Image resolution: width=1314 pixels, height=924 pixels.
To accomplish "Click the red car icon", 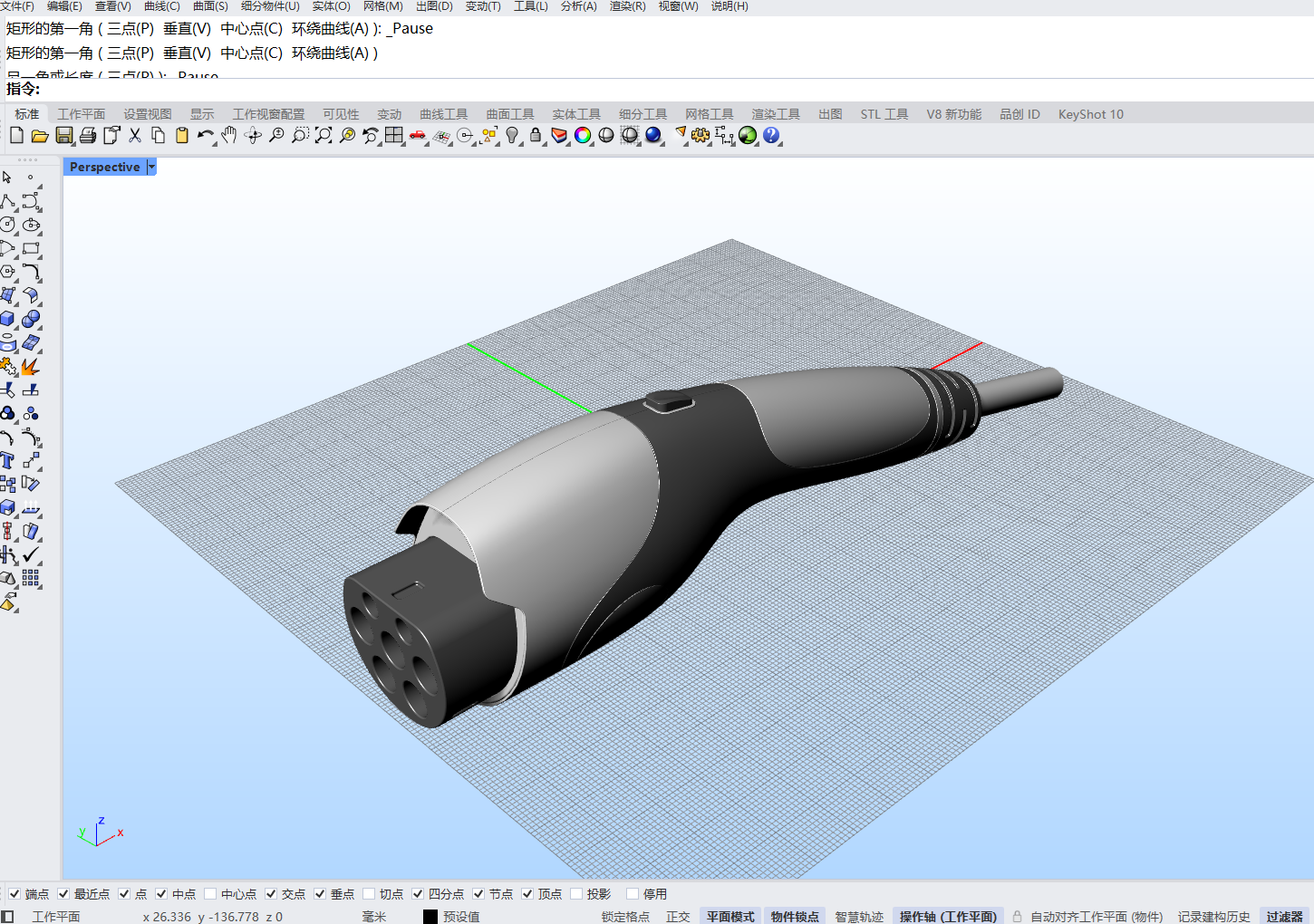I will click(x=418, y=136).
